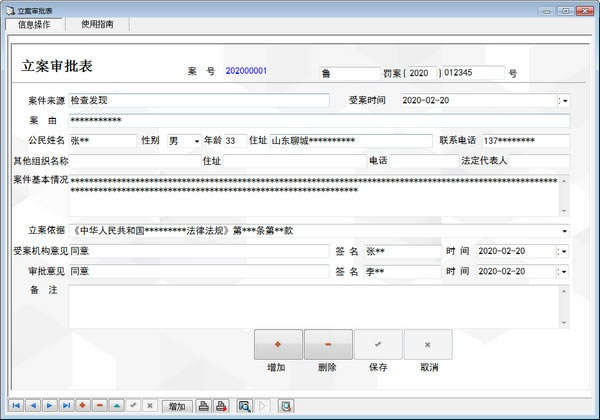The image size is (600, 420).
Task: Go to next record in navigator
Action: tap(49, 406)
